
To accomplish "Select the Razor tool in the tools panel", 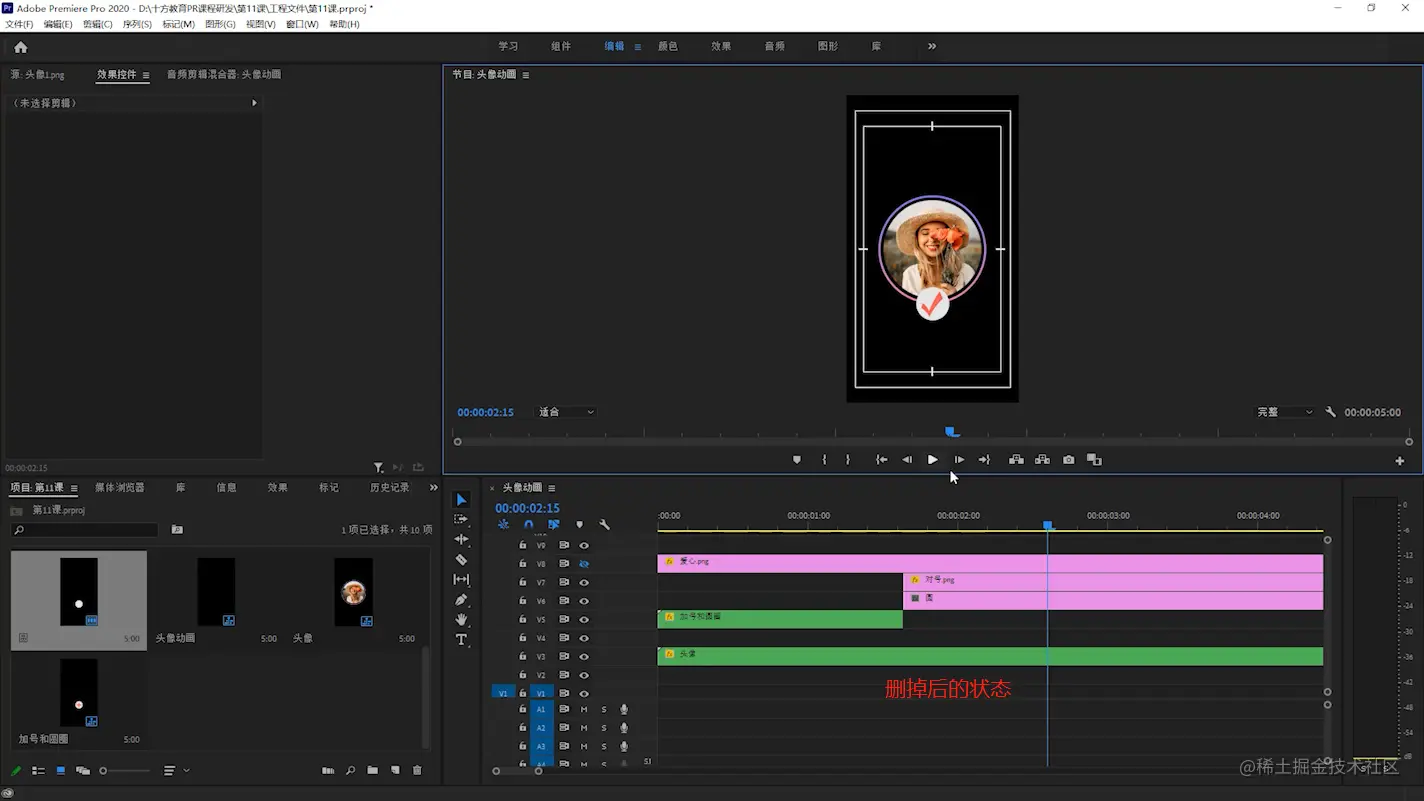I will point(461,560).
